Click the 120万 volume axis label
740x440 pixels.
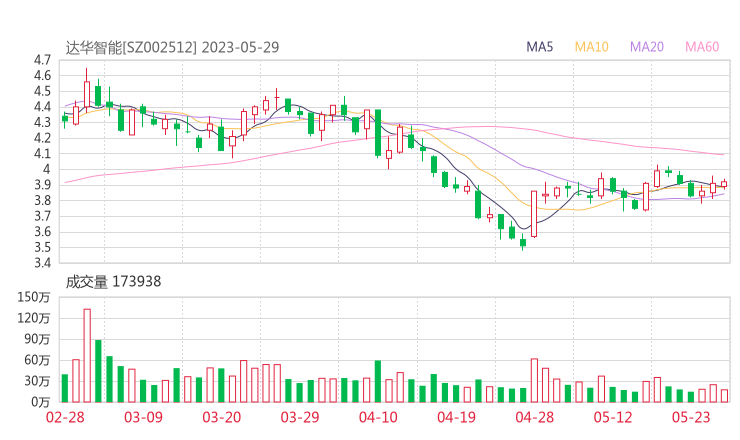coord(34,318)
